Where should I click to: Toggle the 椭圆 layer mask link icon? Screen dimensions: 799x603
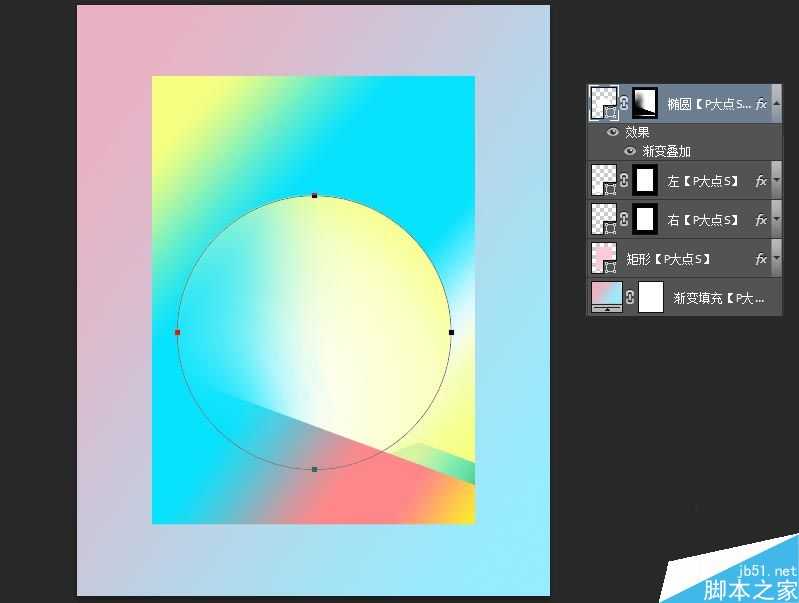pos(624,103)
